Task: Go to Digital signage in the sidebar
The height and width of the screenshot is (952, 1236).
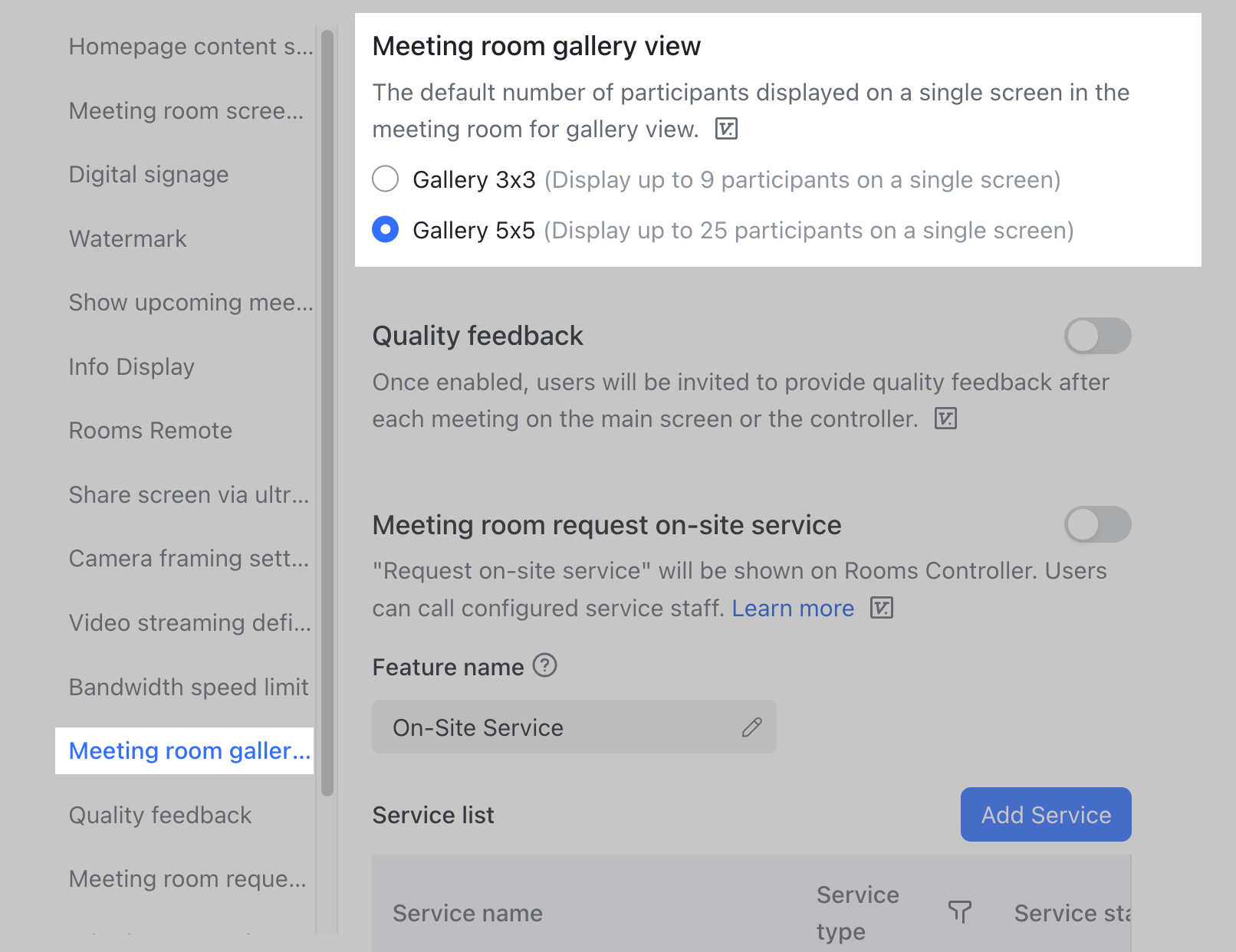Action: [x=149, y=175]
